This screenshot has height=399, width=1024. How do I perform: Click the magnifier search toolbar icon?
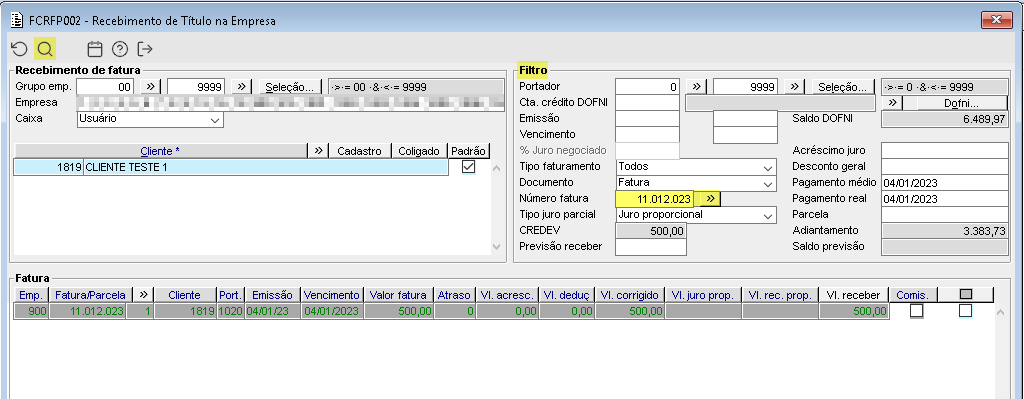pyautogui.click(x=45, y=48)
